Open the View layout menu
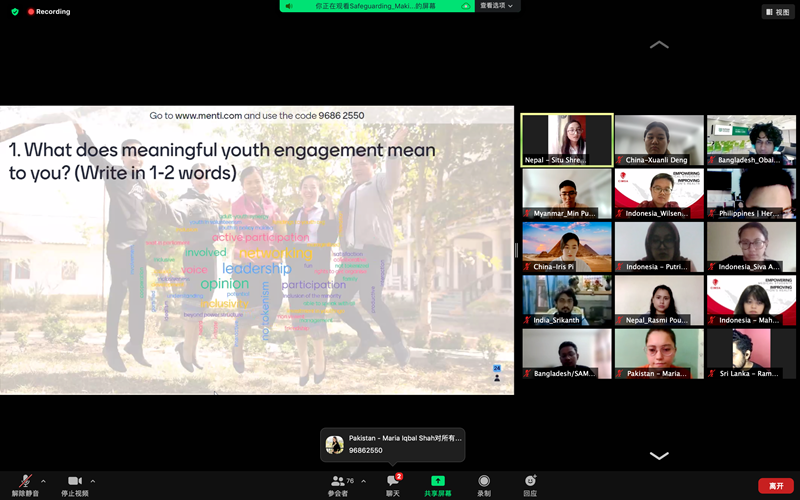Image resolution: width=800 pixels, height=500 pixels. 778,12
